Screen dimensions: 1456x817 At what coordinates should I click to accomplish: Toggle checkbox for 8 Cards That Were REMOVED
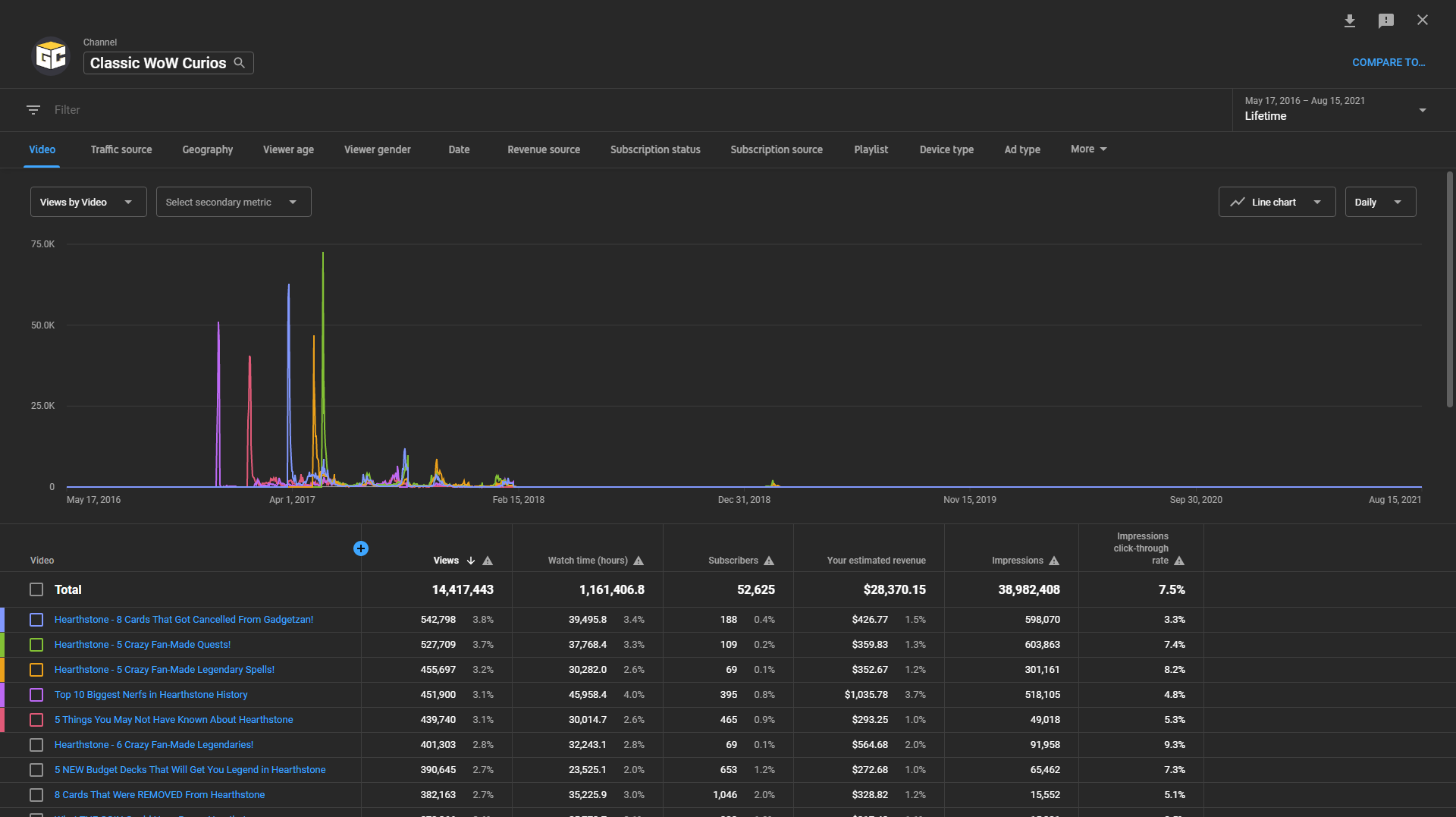pyautogui.click(x=36, y=795)
